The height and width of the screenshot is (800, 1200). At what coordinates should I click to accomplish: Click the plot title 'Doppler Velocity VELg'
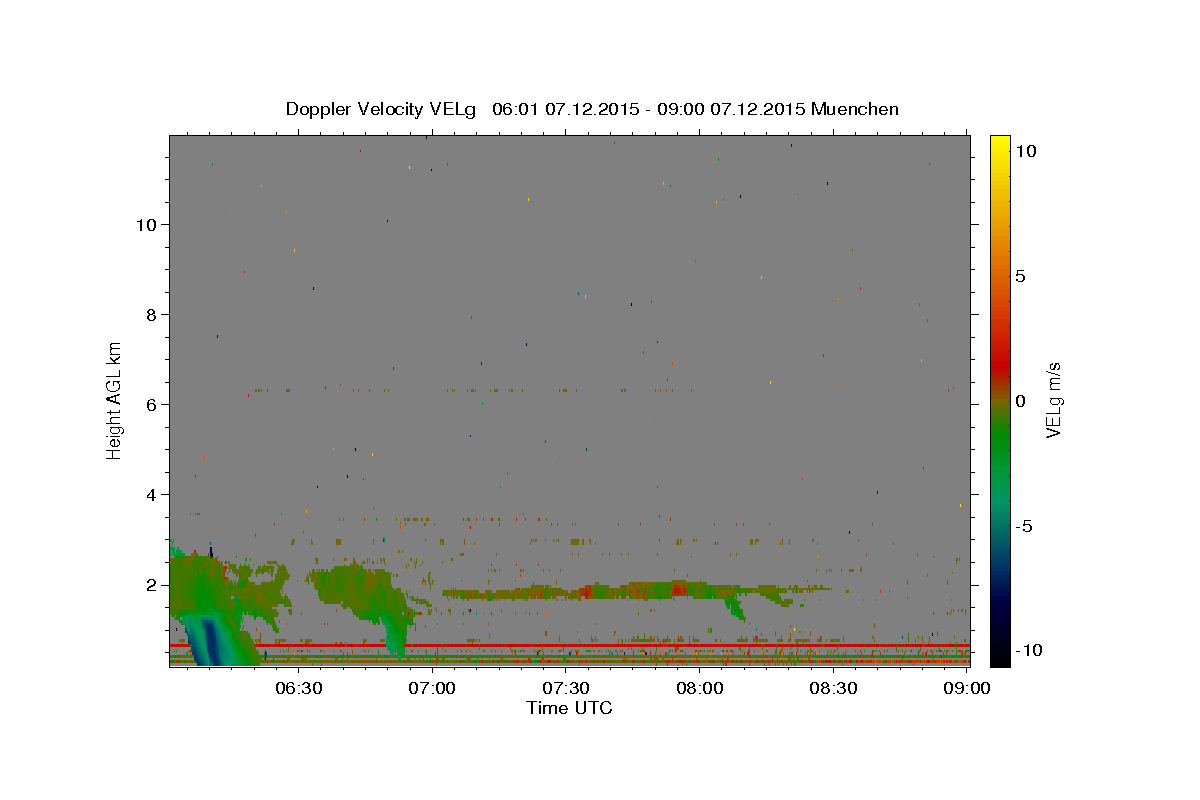382,109
